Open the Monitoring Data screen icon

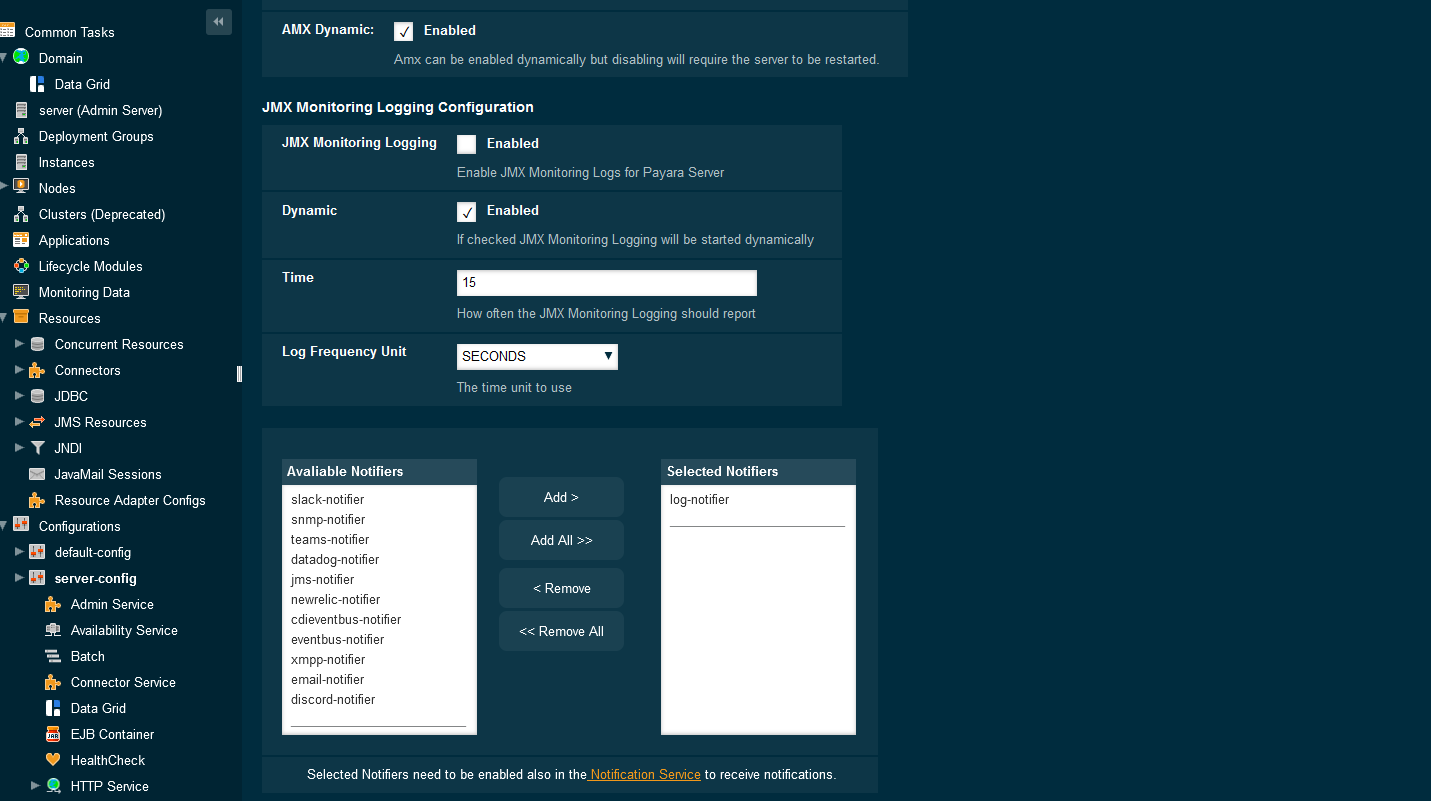pyautogui.click(x=20, y=292)
